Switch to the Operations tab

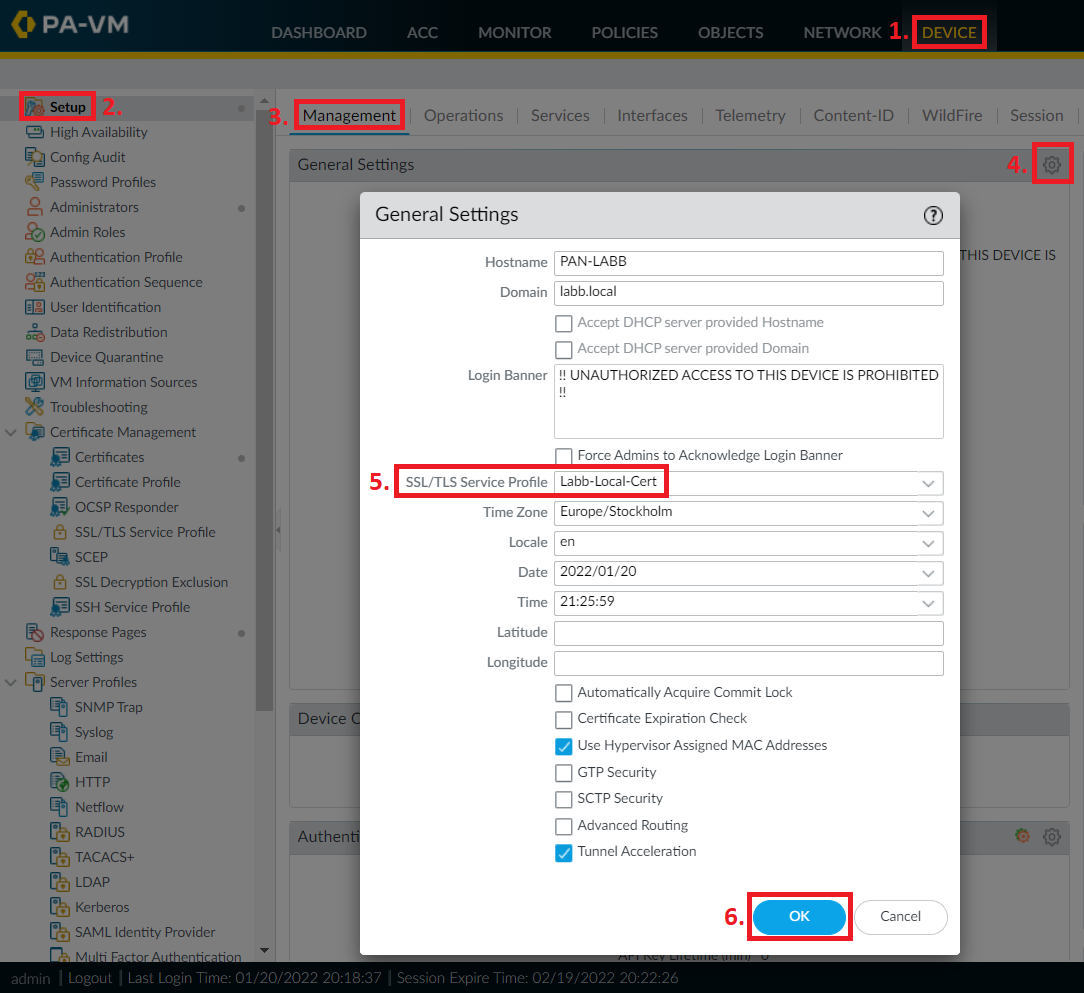tap(463, 115)
